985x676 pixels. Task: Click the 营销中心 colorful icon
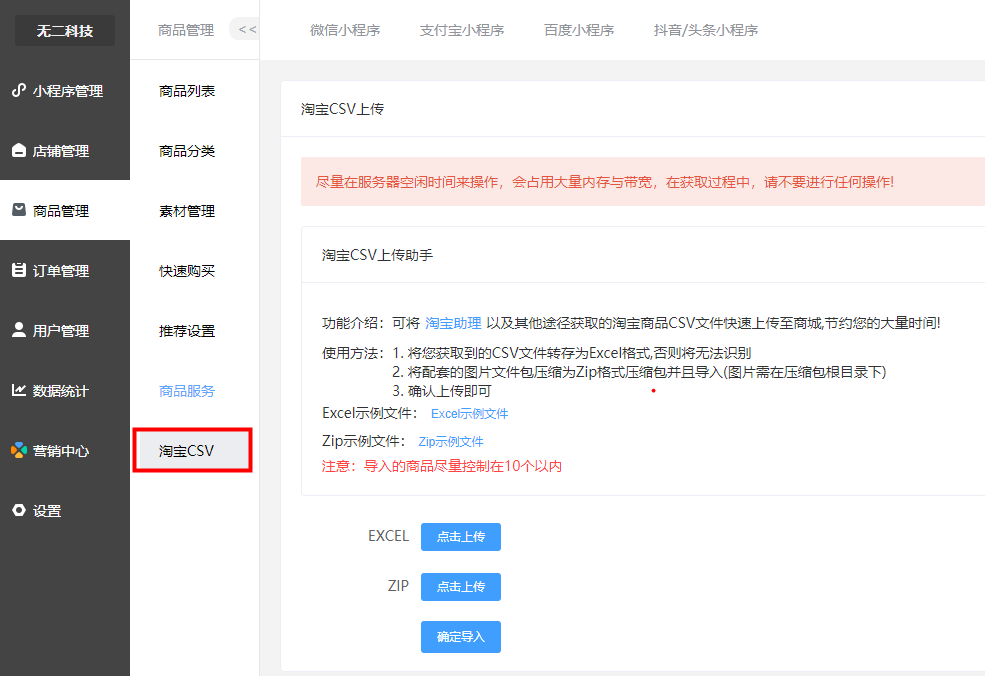(x=19, y=450)
